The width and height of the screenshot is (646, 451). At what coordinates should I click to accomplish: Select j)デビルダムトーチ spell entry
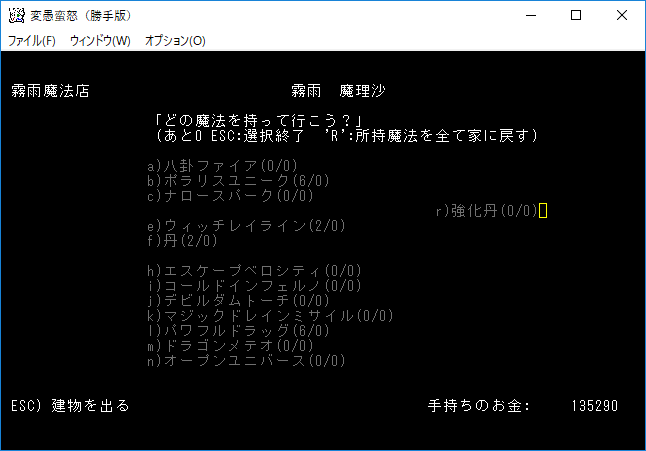pyautogui.click(x=237, y=301)
